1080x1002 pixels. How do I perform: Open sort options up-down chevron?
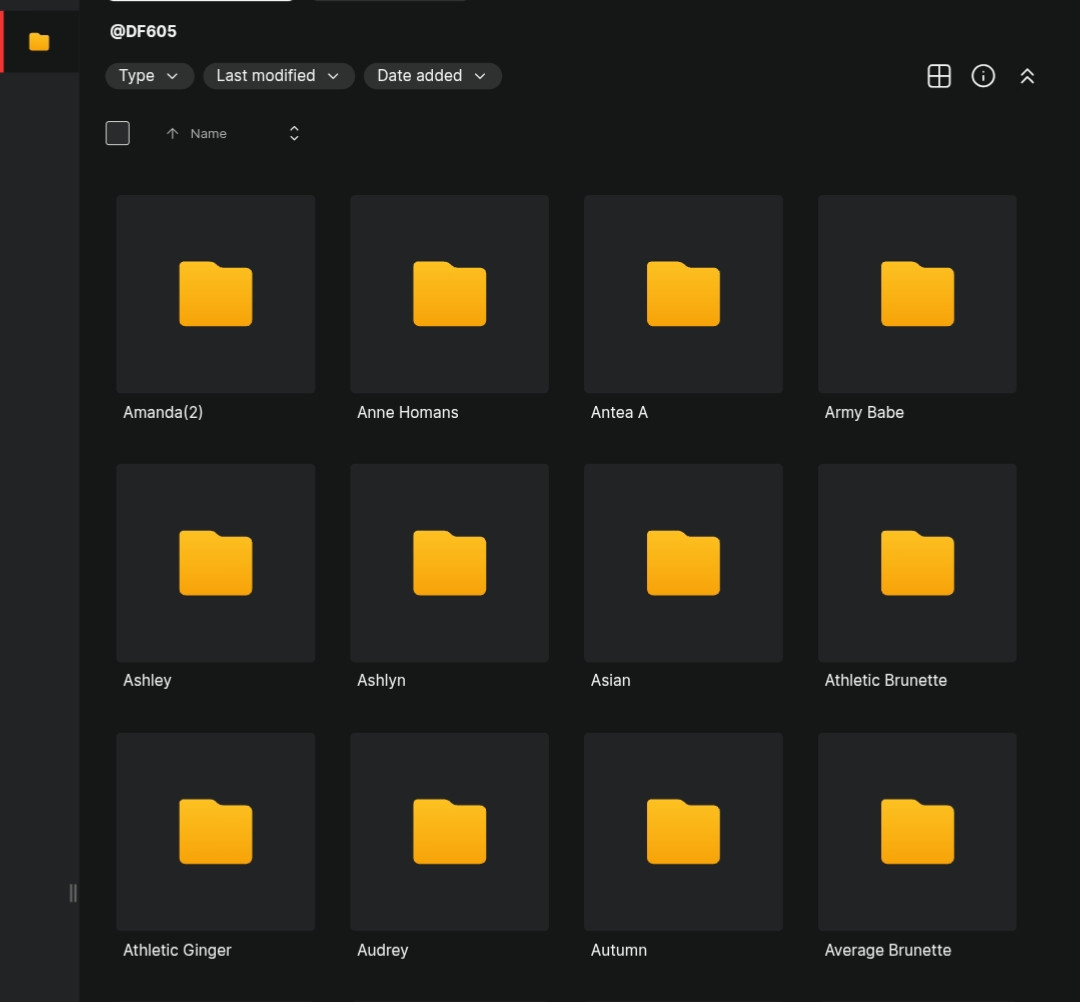pos(294,133)
